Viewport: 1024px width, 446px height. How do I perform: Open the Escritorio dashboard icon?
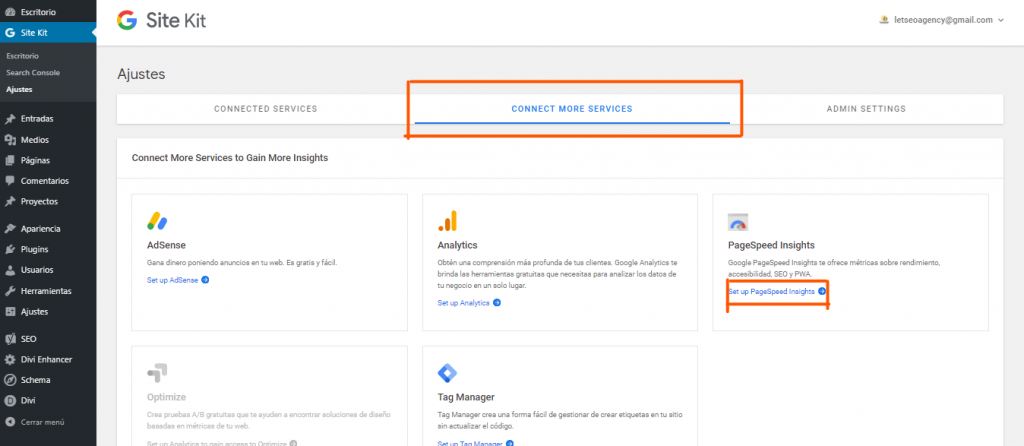(x=10, y=12)
